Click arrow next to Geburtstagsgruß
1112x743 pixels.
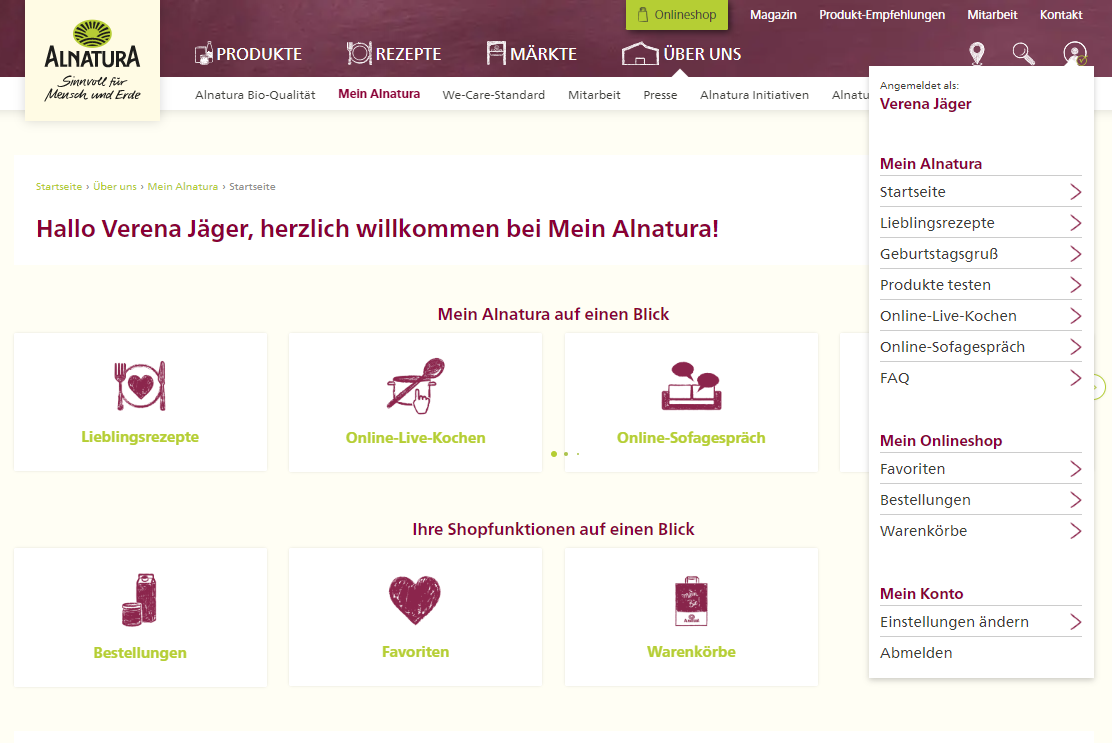click(1075, 254)
